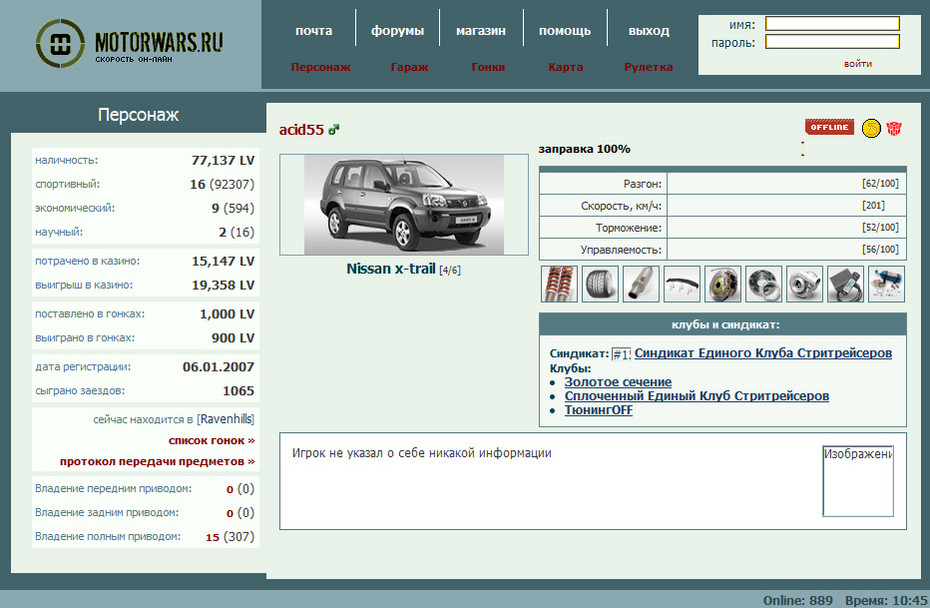
Task: Go to the Рулетка section
Action: click(x=648, y=67)
